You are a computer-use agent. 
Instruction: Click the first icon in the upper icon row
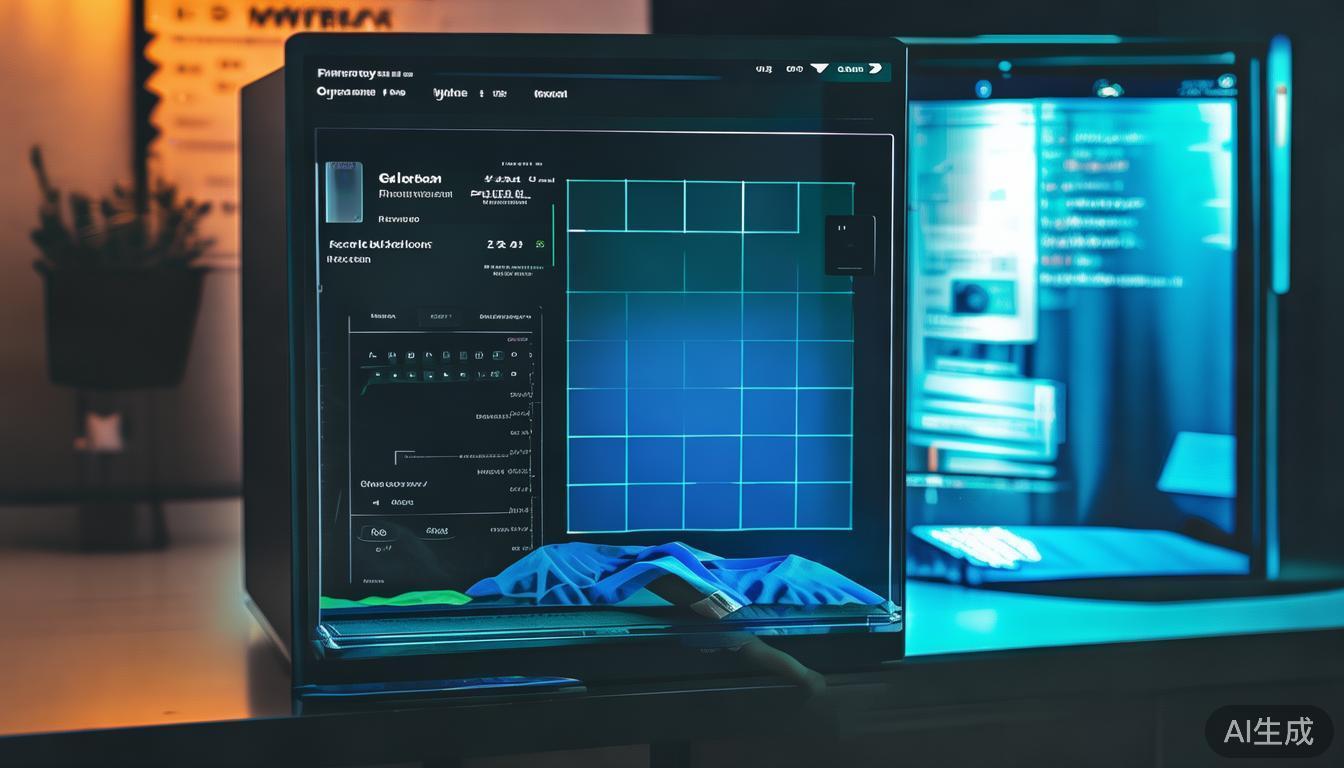pos(372,355)
